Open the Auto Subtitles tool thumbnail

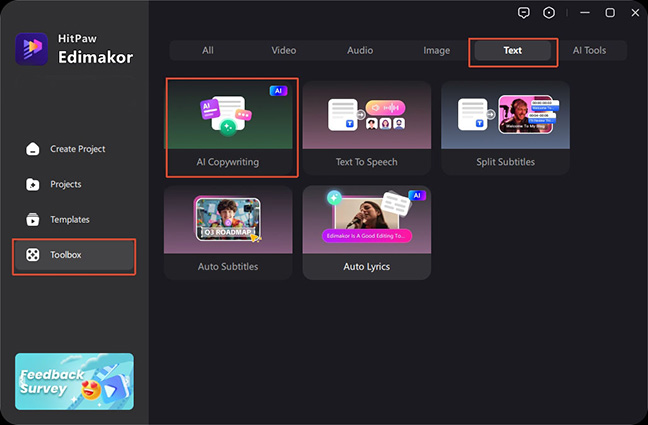point(228,220)
